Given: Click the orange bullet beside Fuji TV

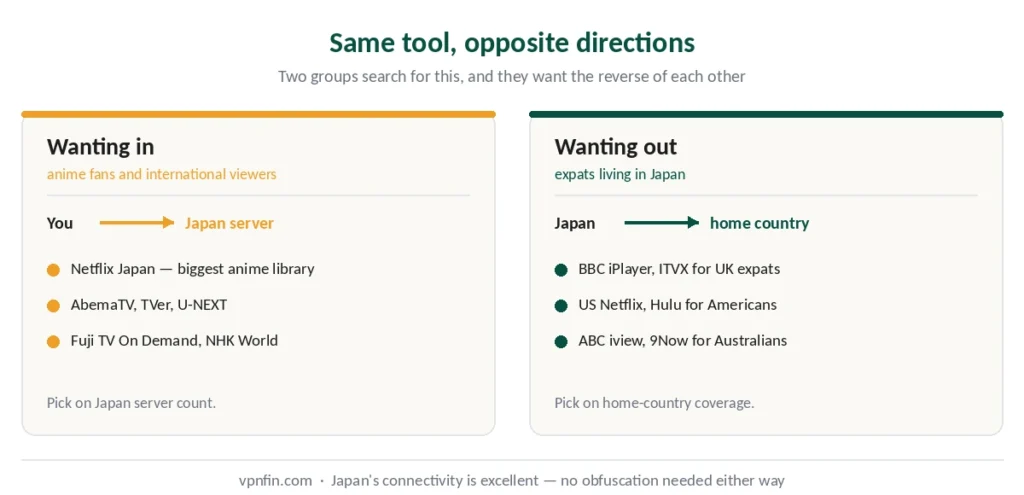Looking at the screenshot, I should (x=54, y=342).
